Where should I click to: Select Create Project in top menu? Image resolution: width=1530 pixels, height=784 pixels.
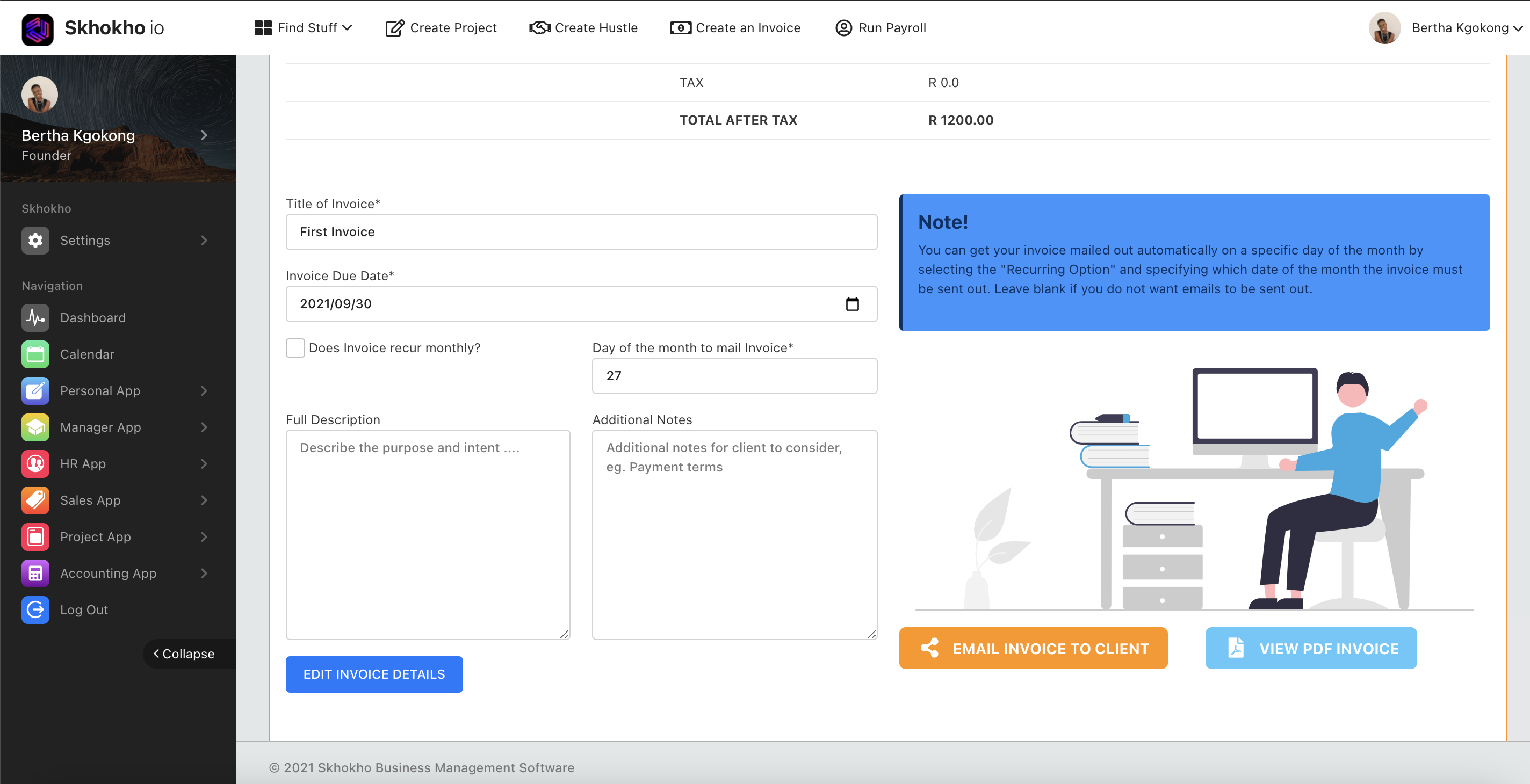pyautogui.click(x=441, y=27)
